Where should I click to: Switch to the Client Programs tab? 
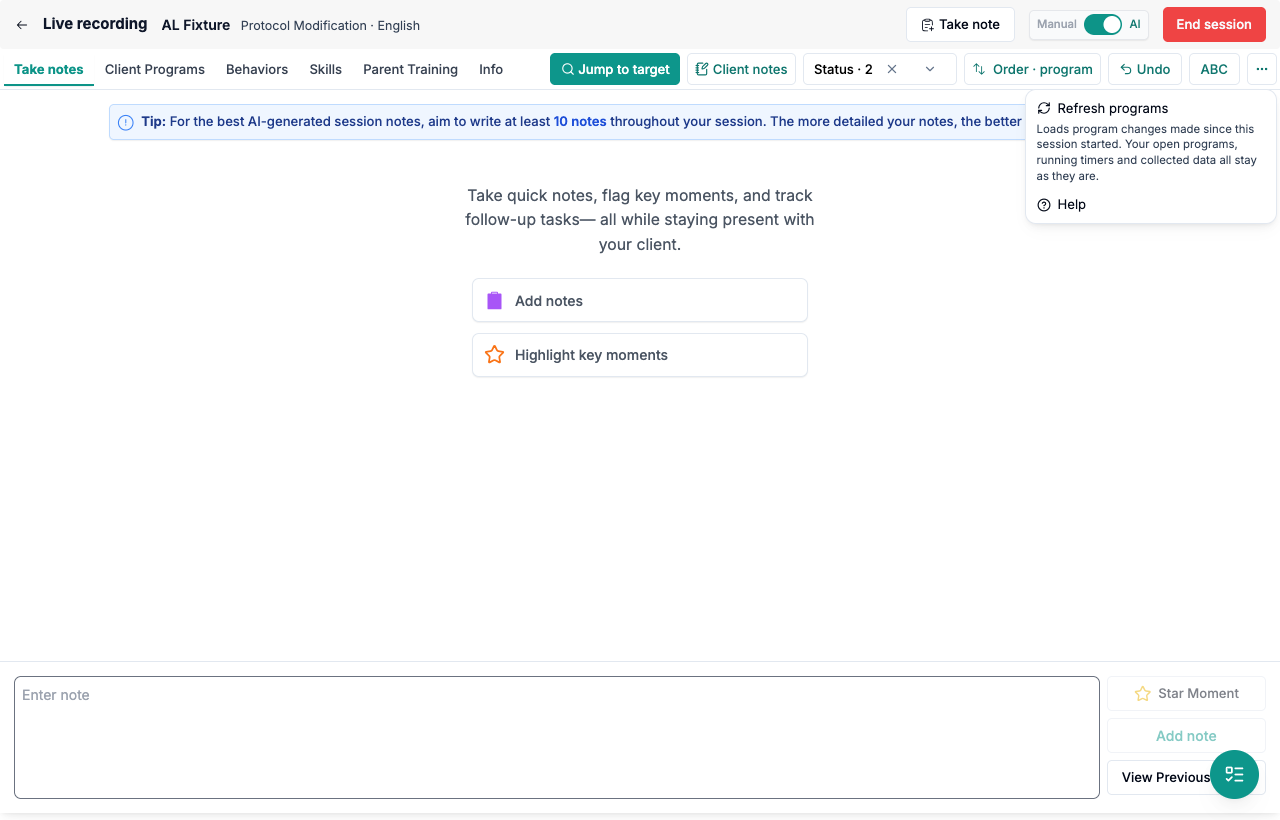[155, 69]
